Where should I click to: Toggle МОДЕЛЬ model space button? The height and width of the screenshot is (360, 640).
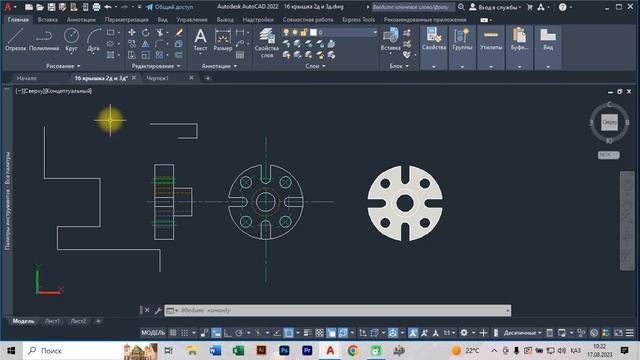click(x=153, y=333)
